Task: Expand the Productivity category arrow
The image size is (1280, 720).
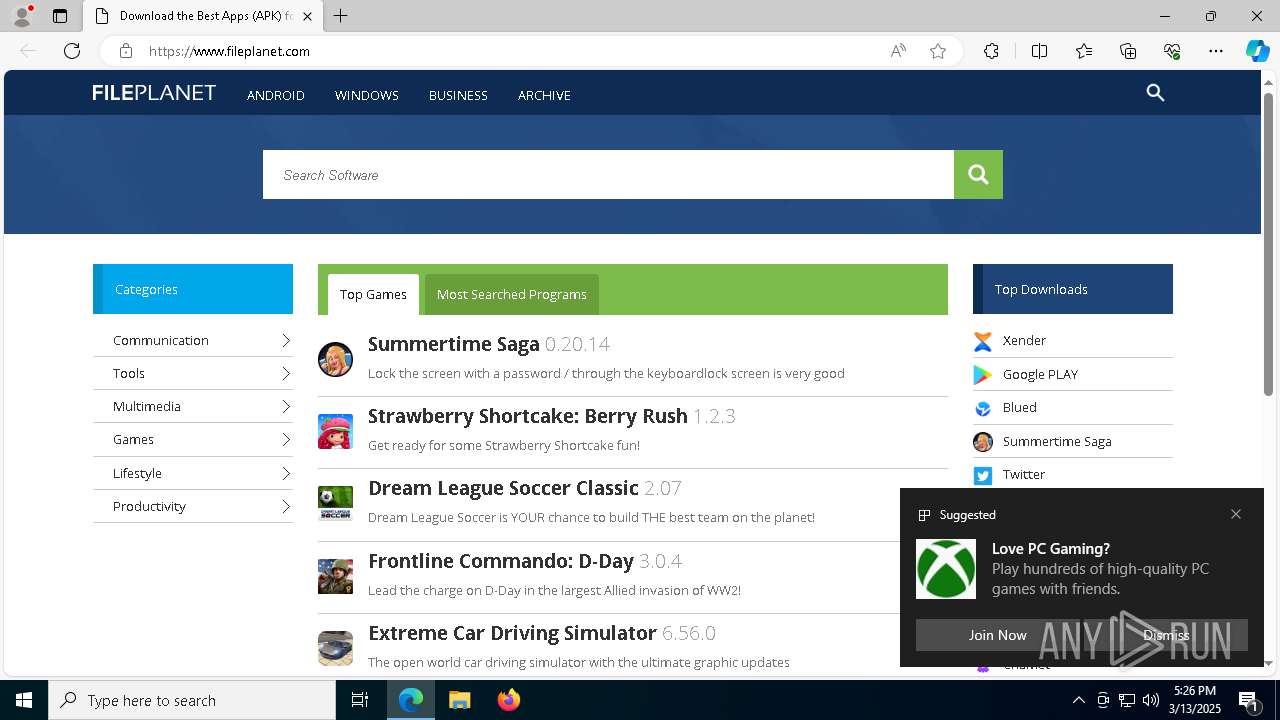Action: coord(285,507)
